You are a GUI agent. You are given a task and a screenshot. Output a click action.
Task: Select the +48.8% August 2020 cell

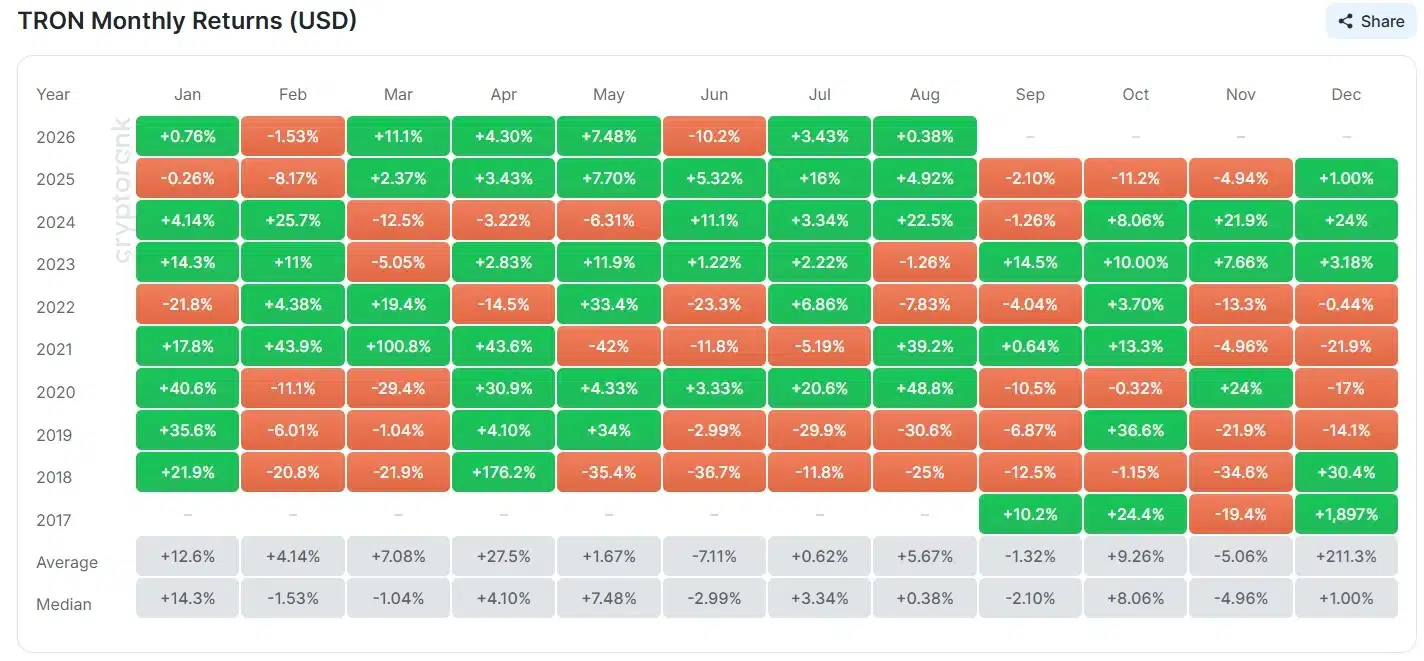924,387
